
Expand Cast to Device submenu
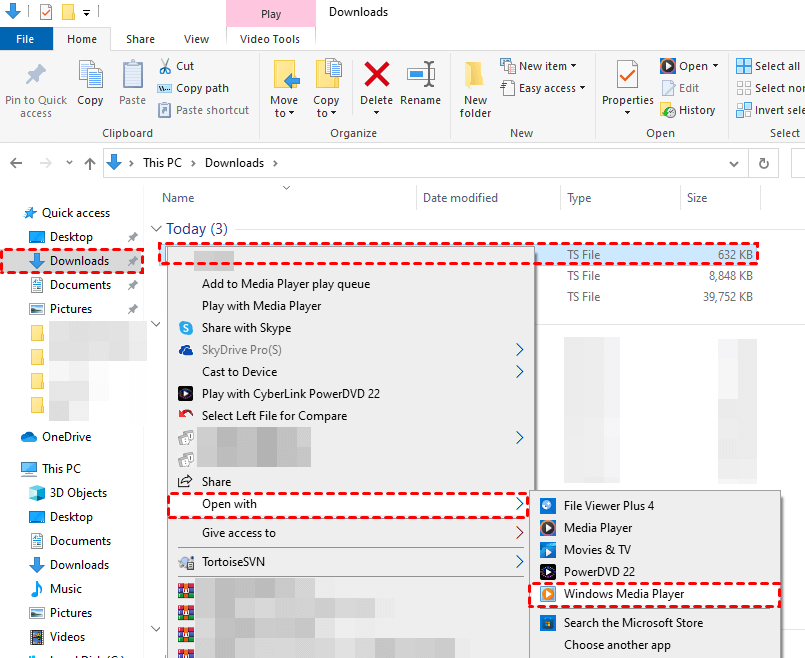520,372
